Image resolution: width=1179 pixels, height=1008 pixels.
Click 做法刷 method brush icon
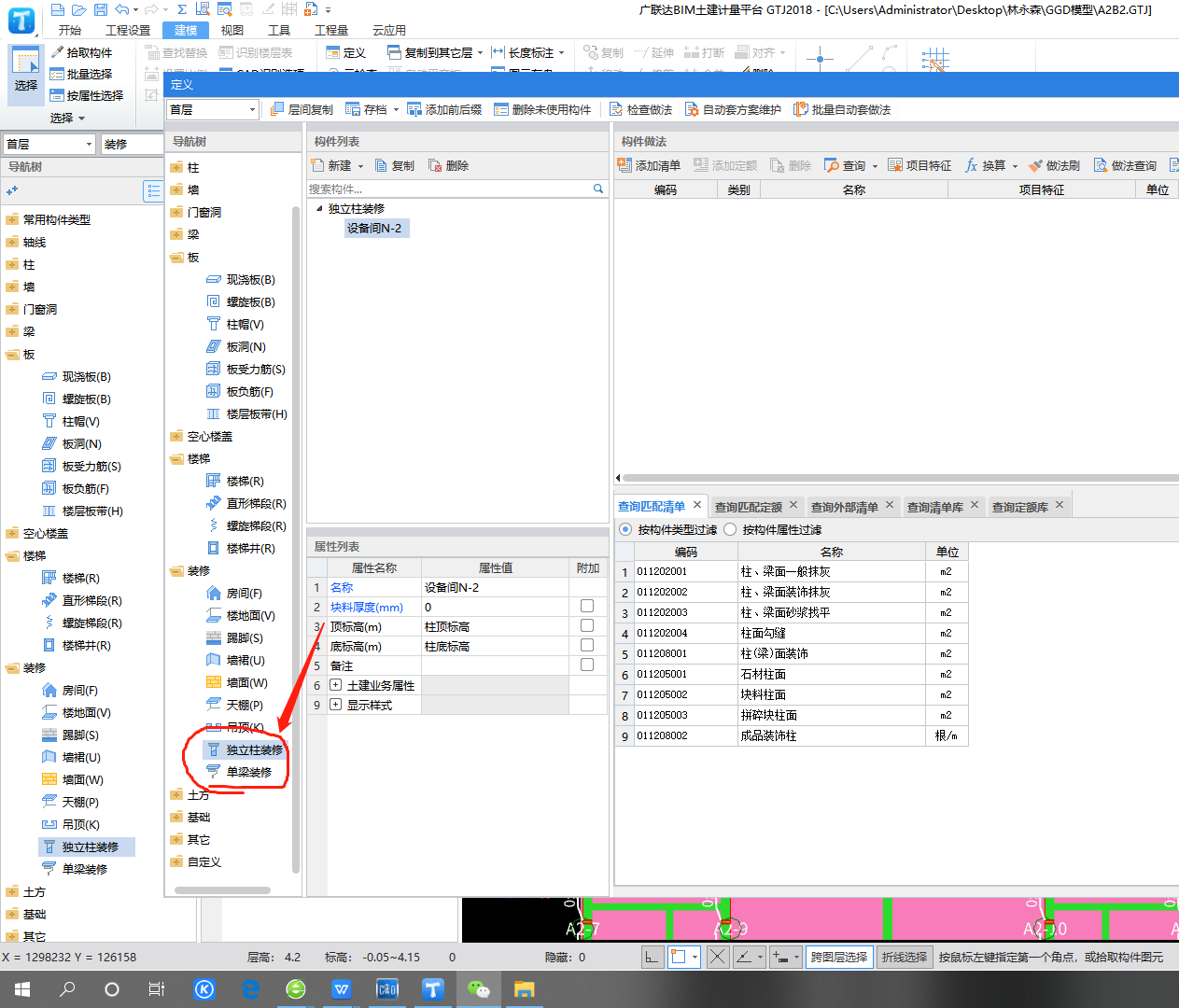[1035, 165]
